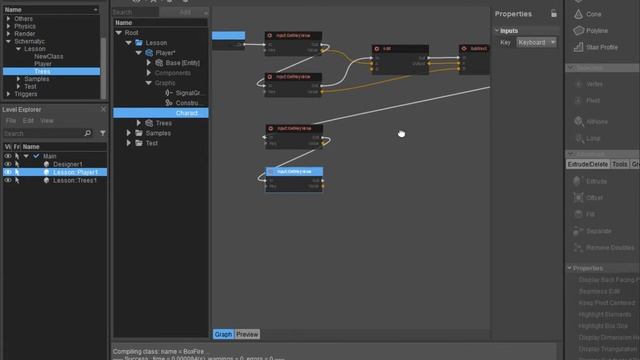Screen dimensions: 640x360
Task: Switch to the Tools tab
Action: pos(620,164)
